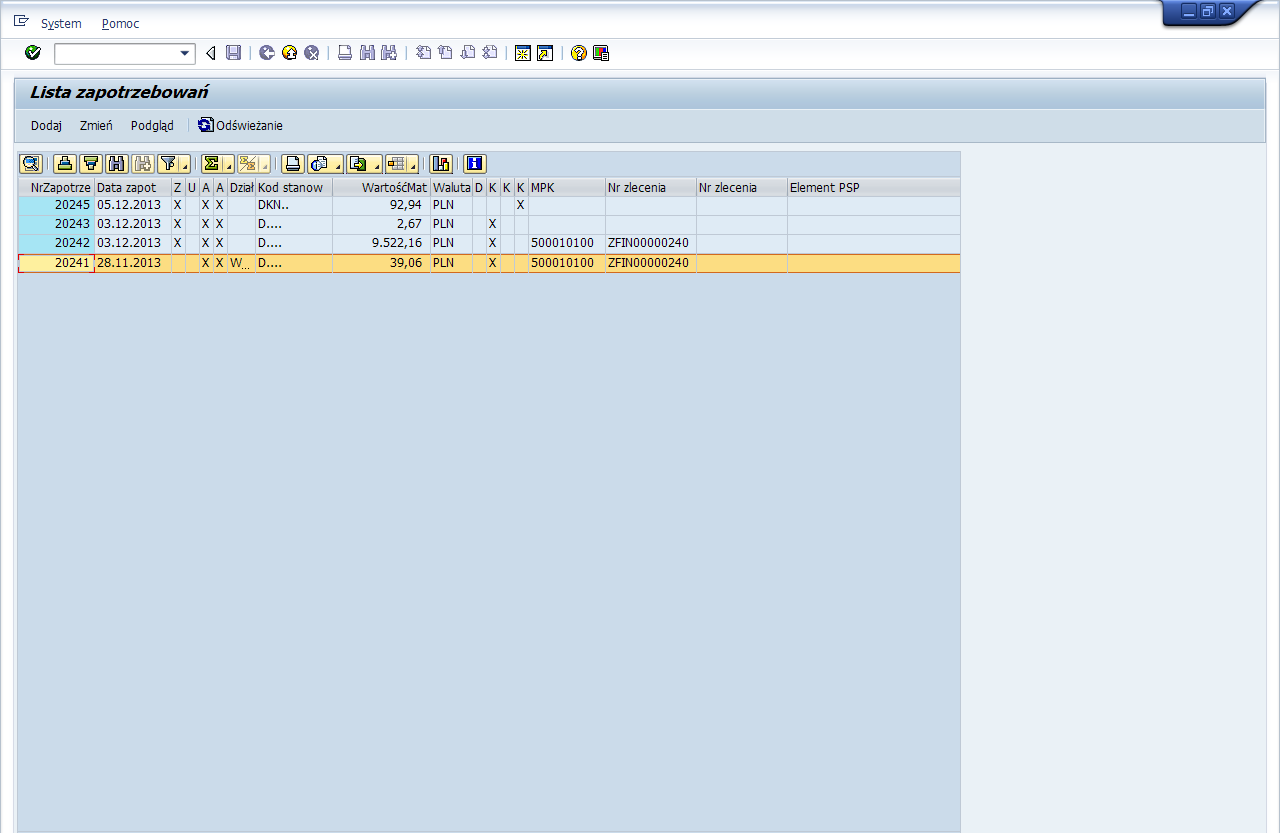Click the green checkmark Enter icon

33,53
